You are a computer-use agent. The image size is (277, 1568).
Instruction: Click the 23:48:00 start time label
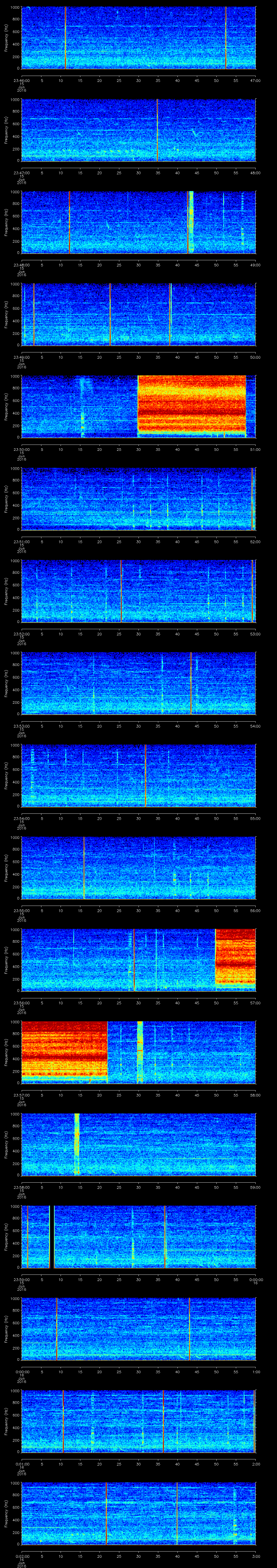pyautogui.click(x=21, y=265)
